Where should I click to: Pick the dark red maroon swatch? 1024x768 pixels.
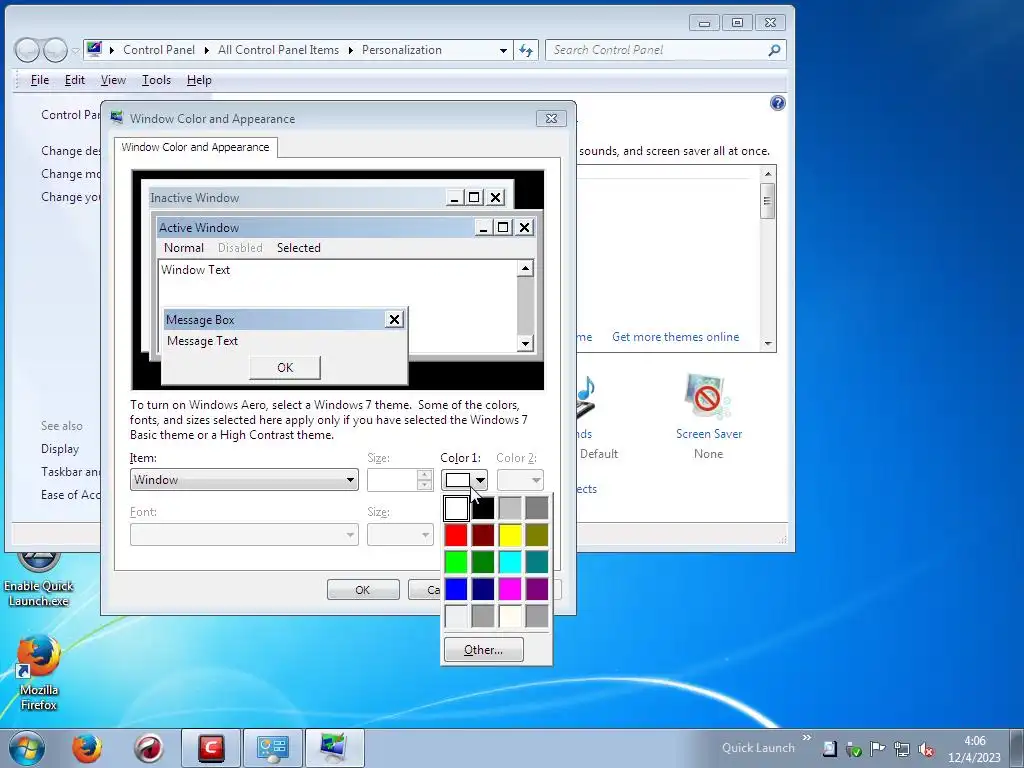click(483, 535)
